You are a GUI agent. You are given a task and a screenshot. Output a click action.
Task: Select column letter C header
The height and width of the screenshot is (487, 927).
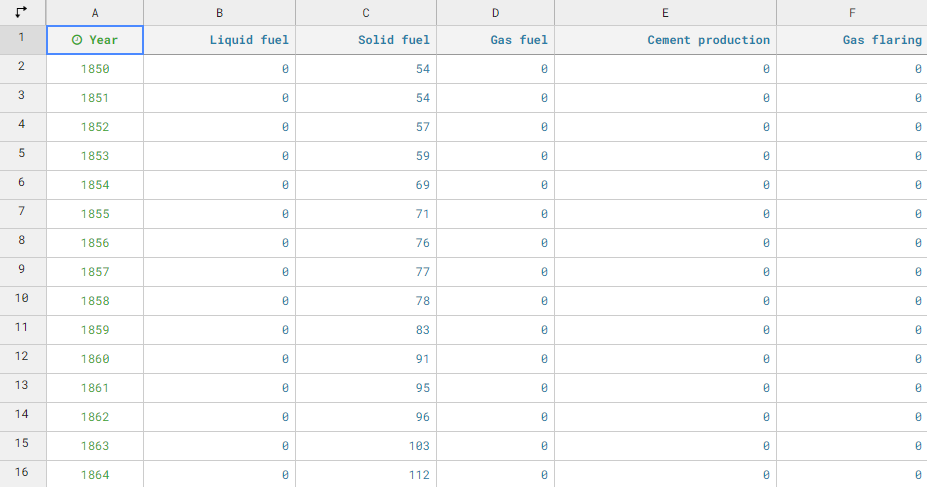(366, 12)
